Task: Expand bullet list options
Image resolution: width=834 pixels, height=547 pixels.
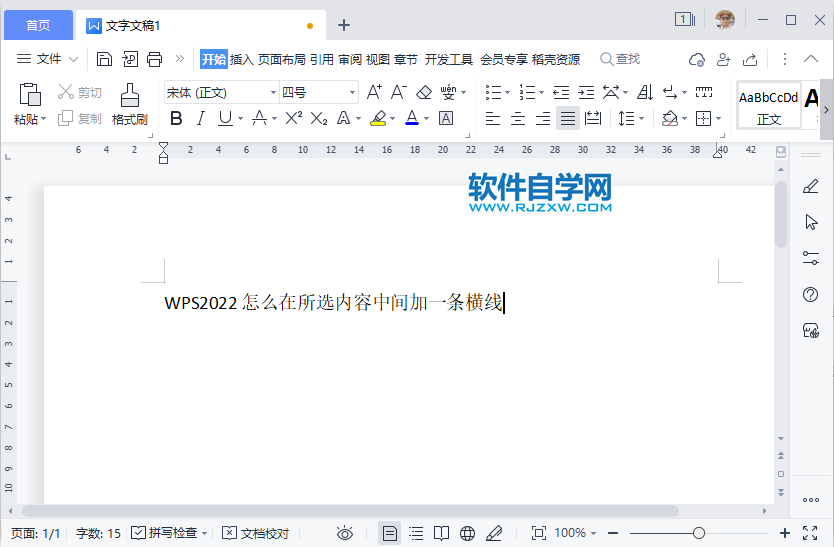Action: tap(507, 93)
